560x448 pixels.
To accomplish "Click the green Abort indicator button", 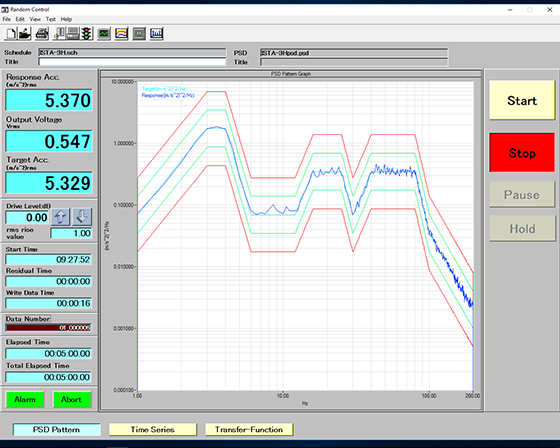I will click(x=71, y=399).
